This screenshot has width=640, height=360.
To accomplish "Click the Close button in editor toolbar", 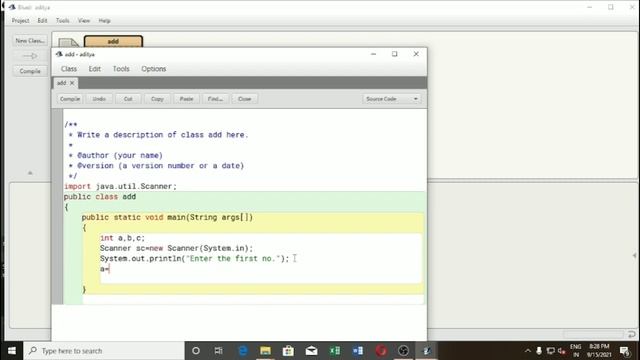I will coord(244,99).
